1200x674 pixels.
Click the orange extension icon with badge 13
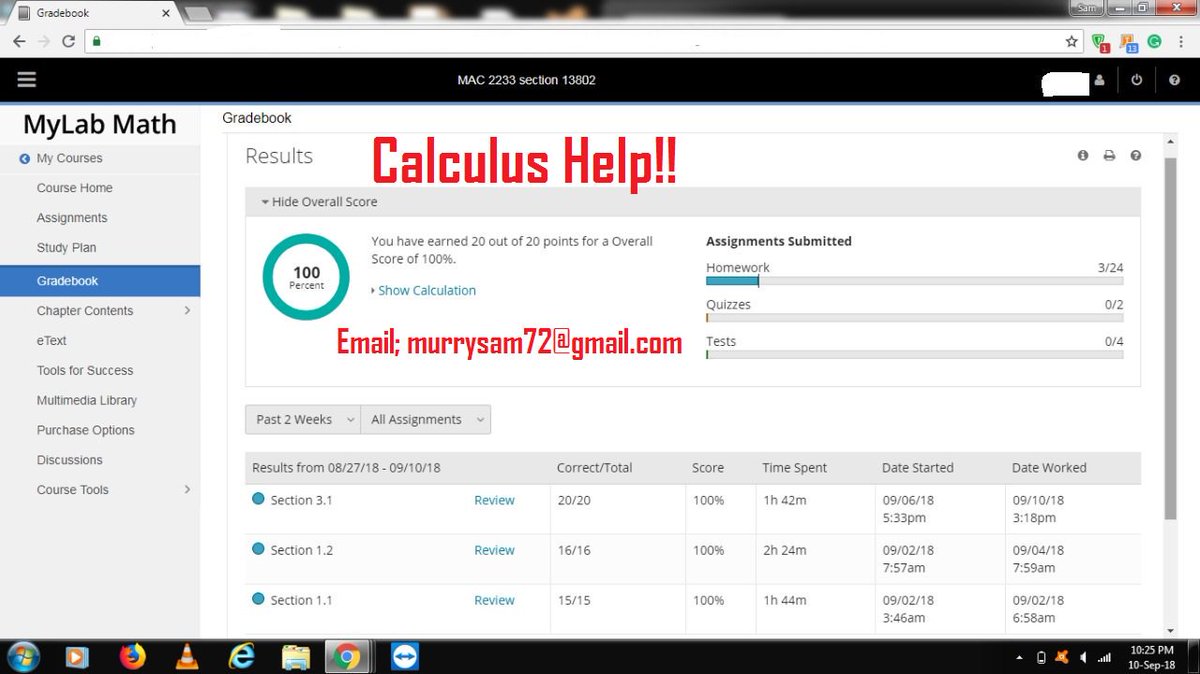(x=1129, y=43)
